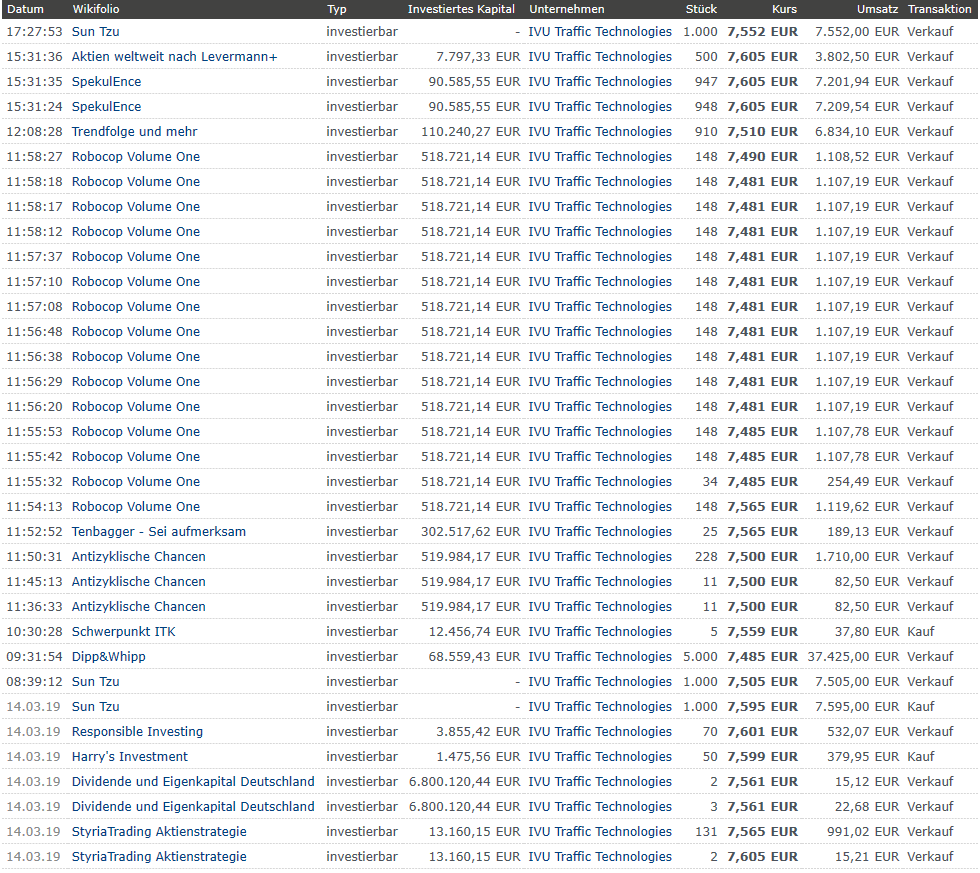Select the 7,510 EUR Kurs value
This screenshot has width=980, height=873.
tap(762, 132)
